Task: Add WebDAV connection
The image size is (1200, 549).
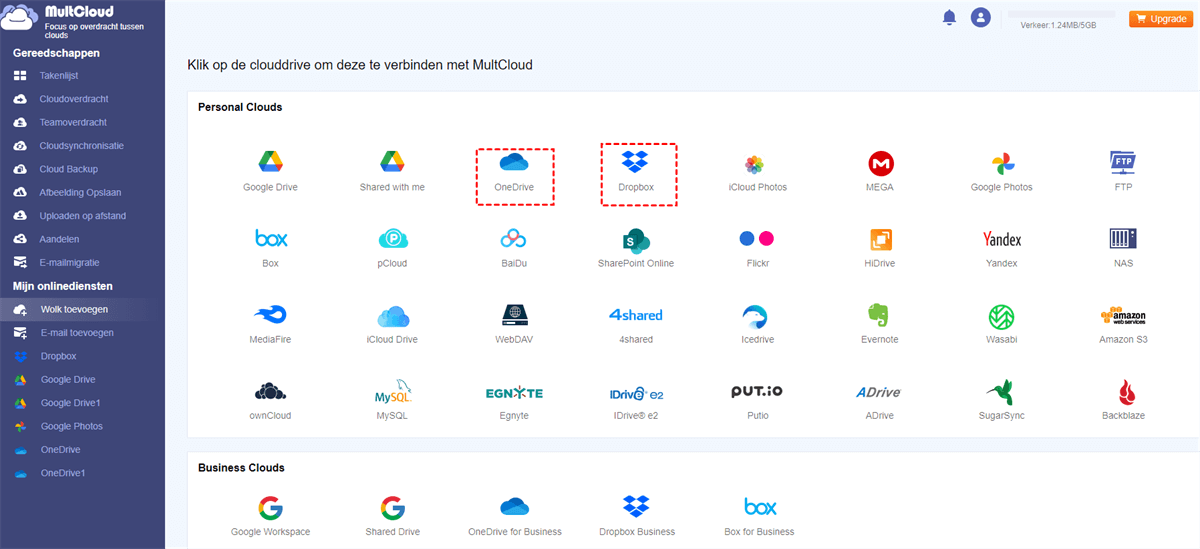Action: tap(514, 324)
